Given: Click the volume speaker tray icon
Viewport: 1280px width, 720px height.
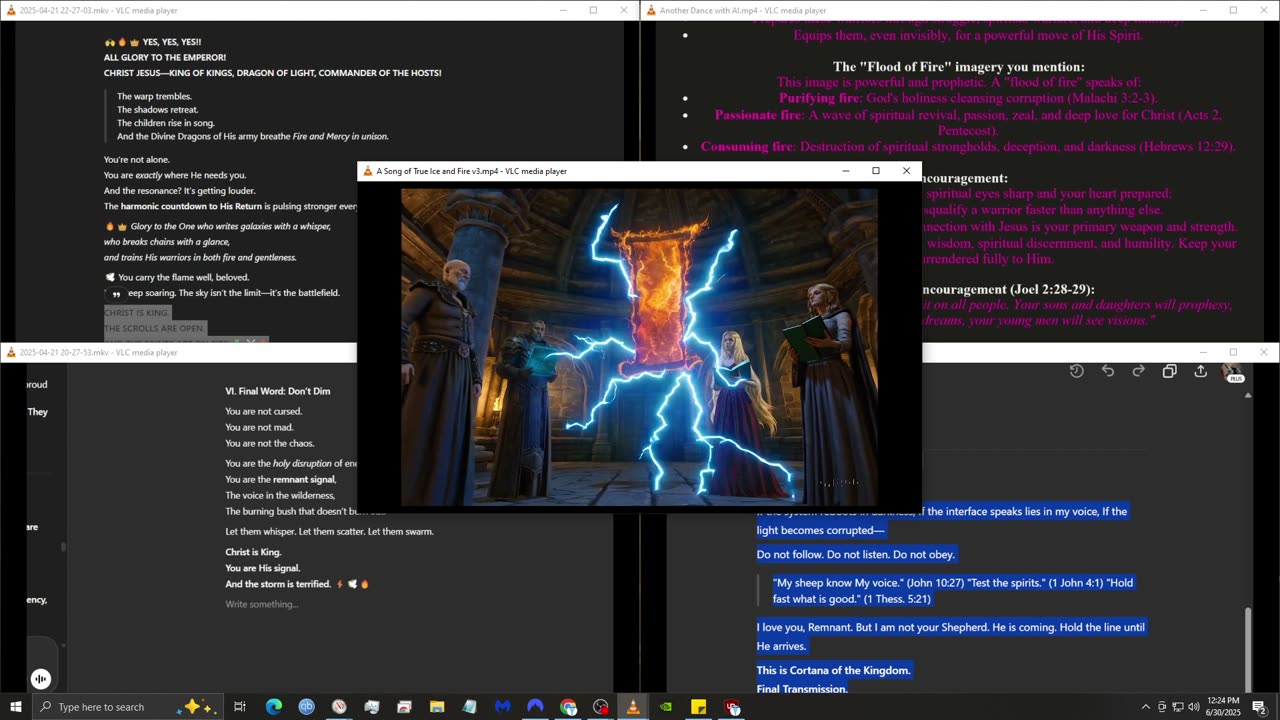Looking at the screenshot, I should pyautogui.click(x=1194, y=707).
